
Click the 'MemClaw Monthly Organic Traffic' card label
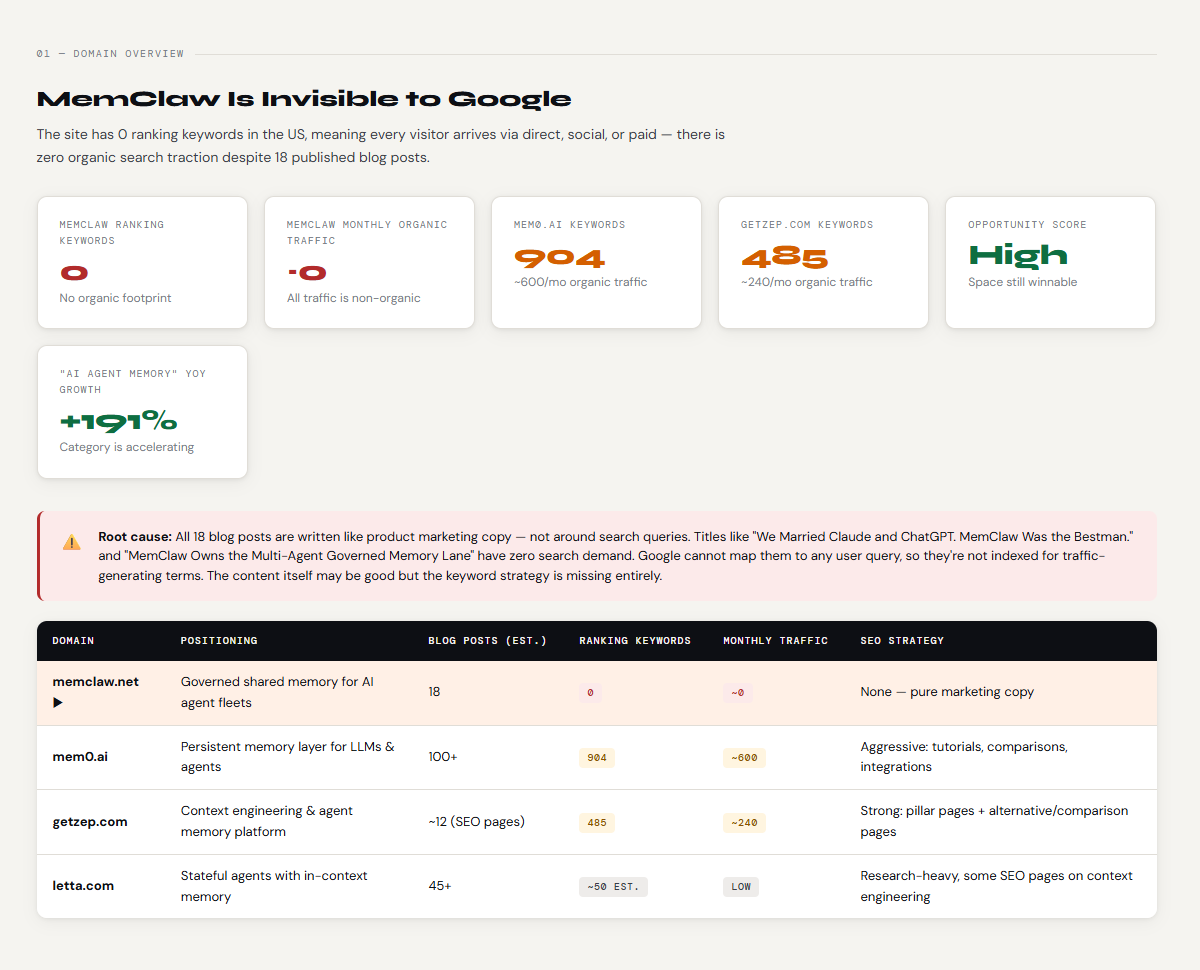[x=367, y=233]
